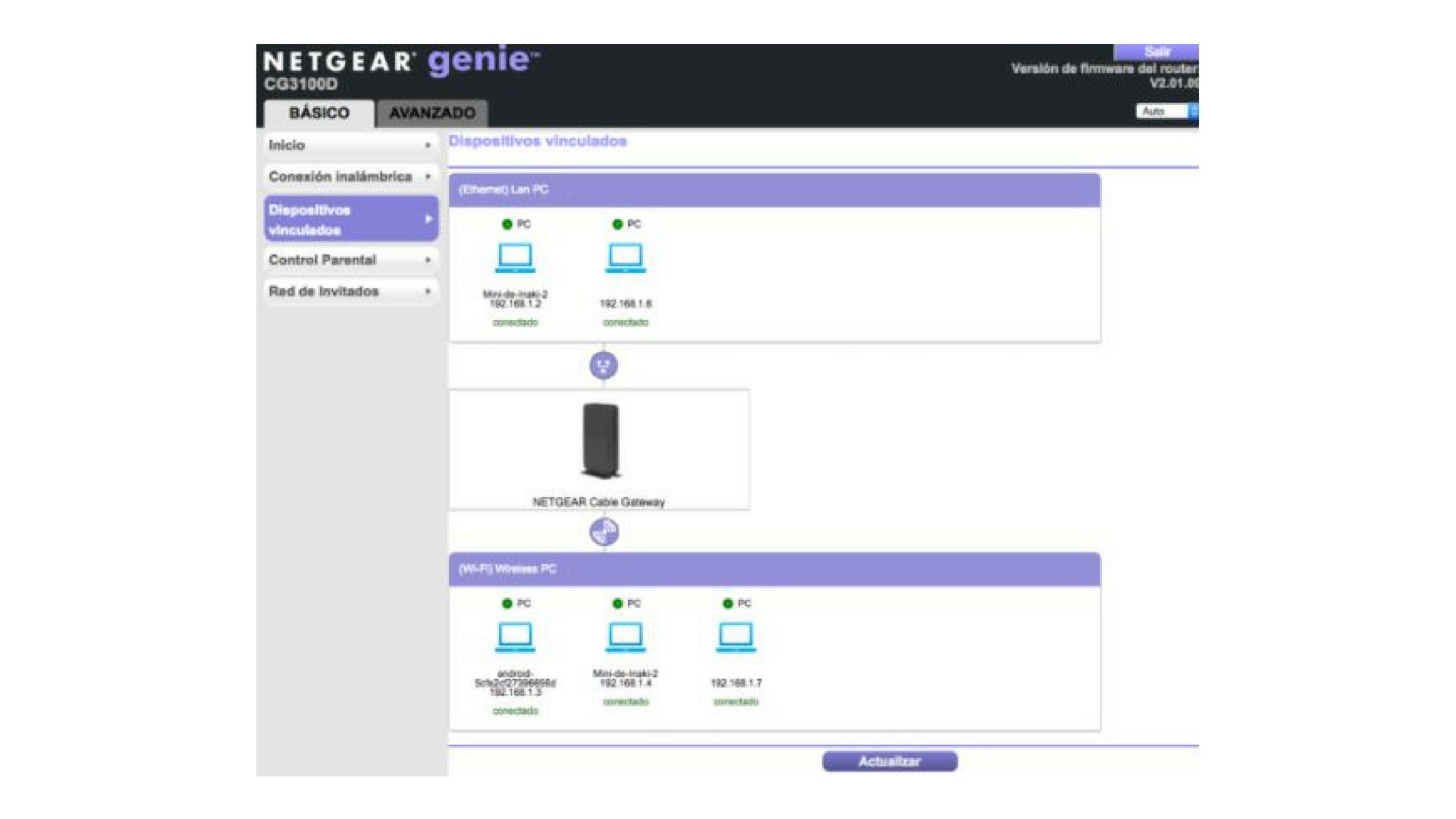Click the laptop icon for 192.168.1.6
Image resolution: width=1456 pixels, height=819 pixels.
626,258
